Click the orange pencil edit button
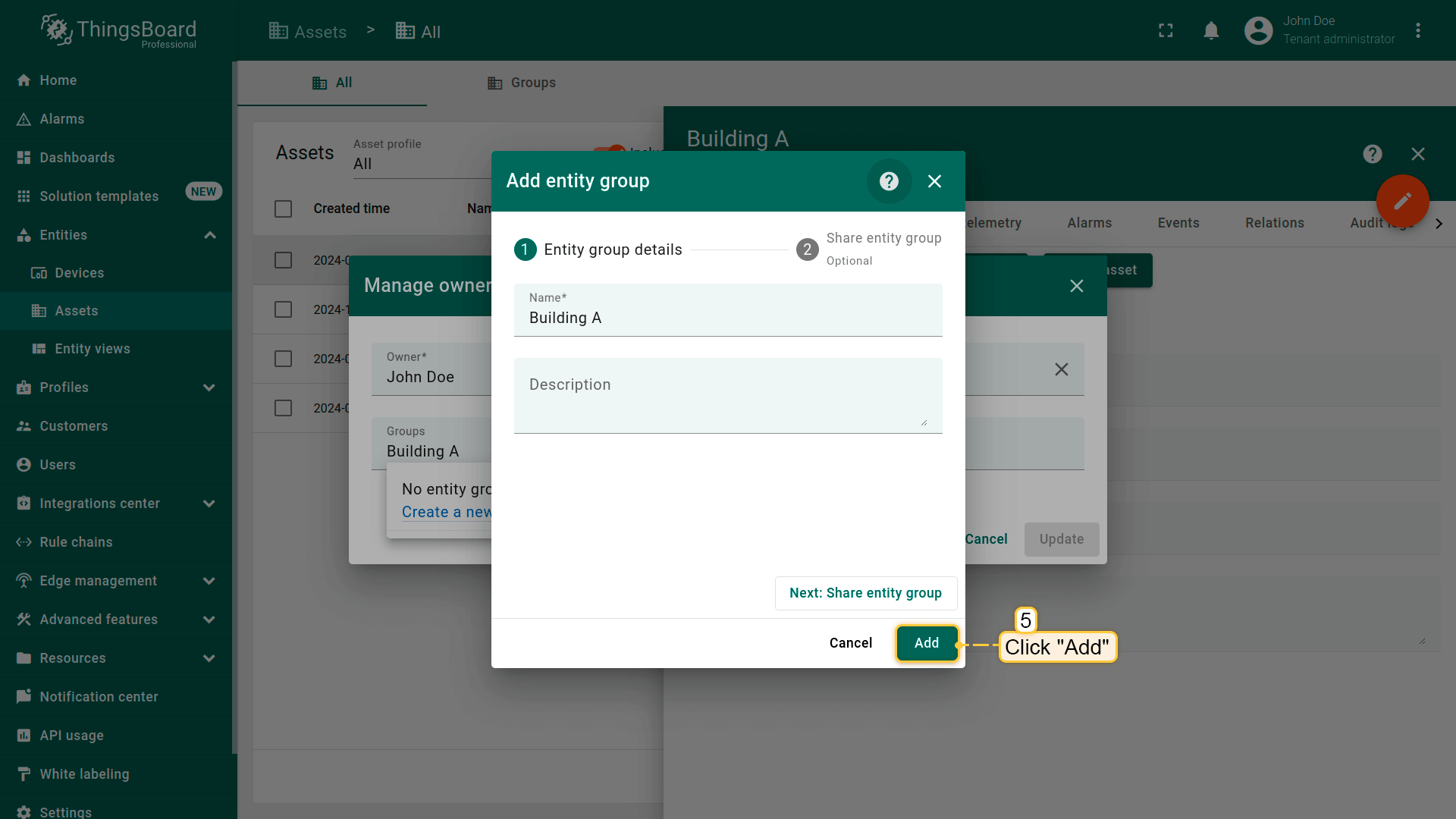The width and height of the screenshot is (1456, 819). click(1402, 201)
